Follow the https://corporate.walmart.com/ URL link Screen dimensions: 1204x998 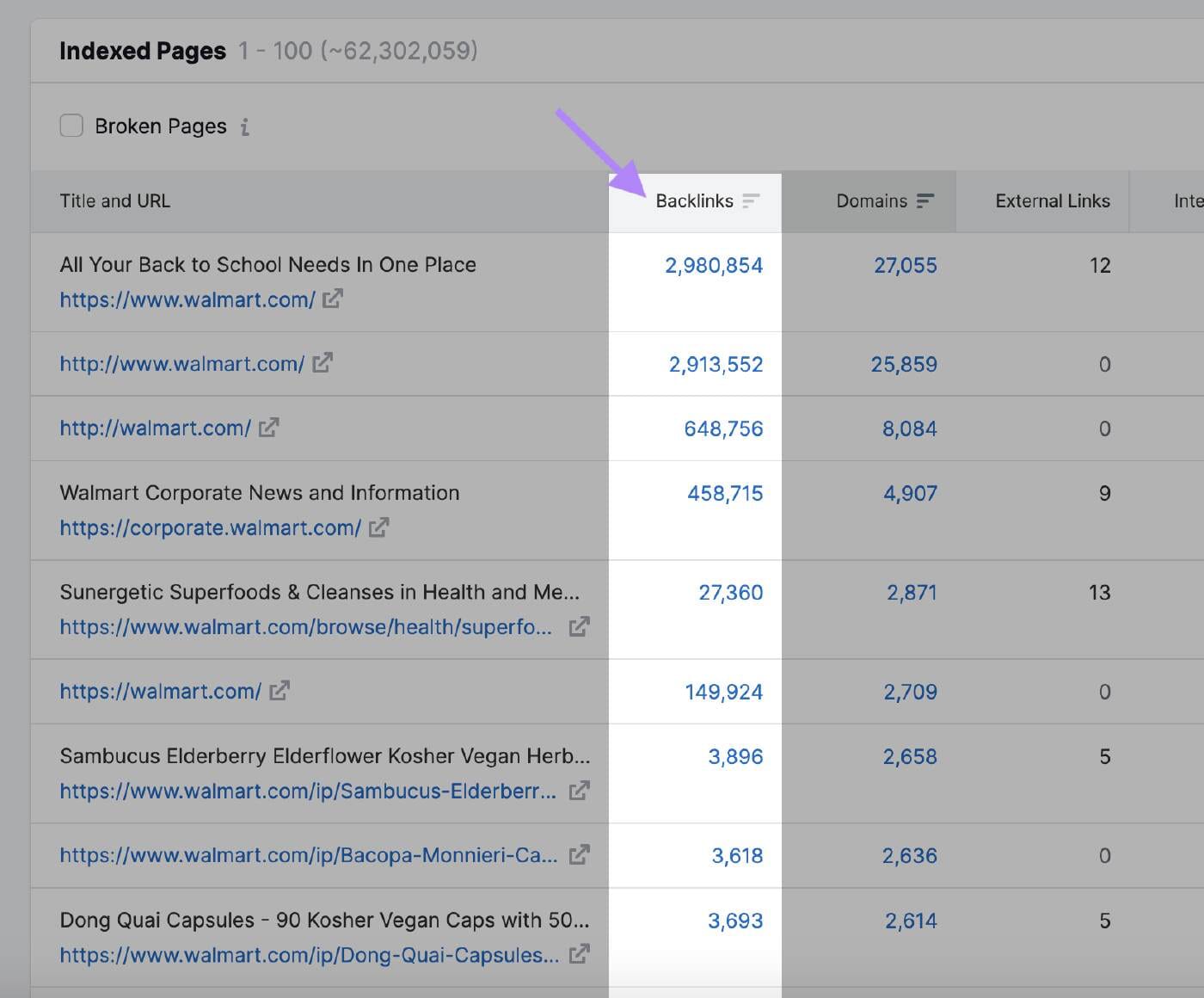(x=211, y=528)
